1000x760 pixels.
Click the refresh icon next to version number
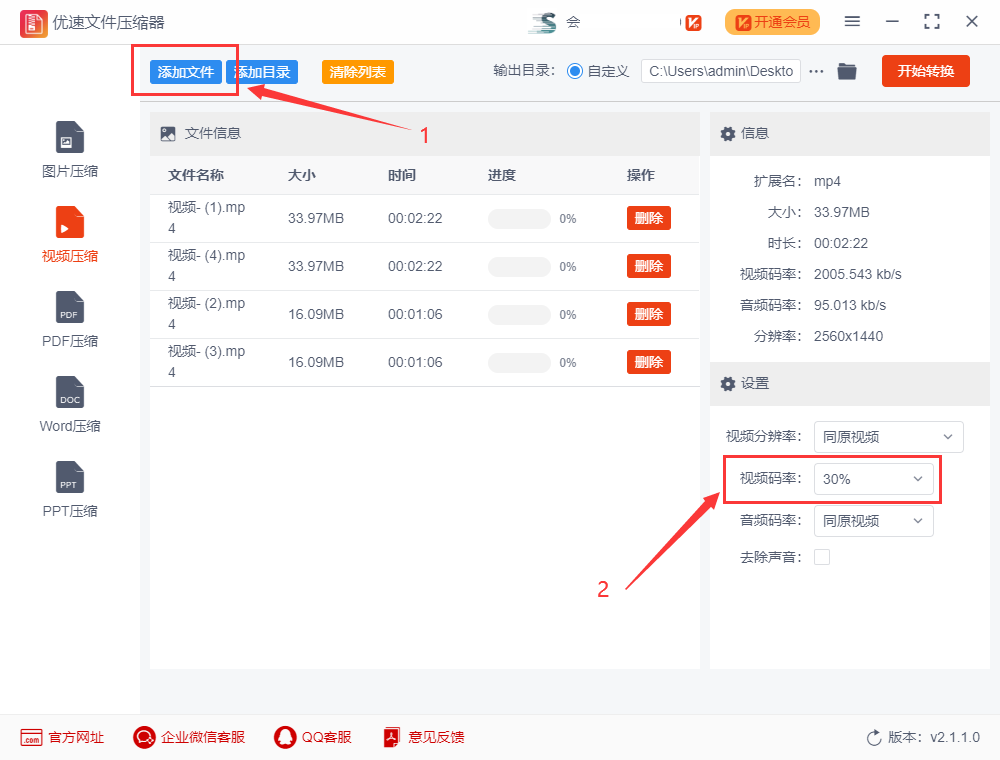click(873, 737)
